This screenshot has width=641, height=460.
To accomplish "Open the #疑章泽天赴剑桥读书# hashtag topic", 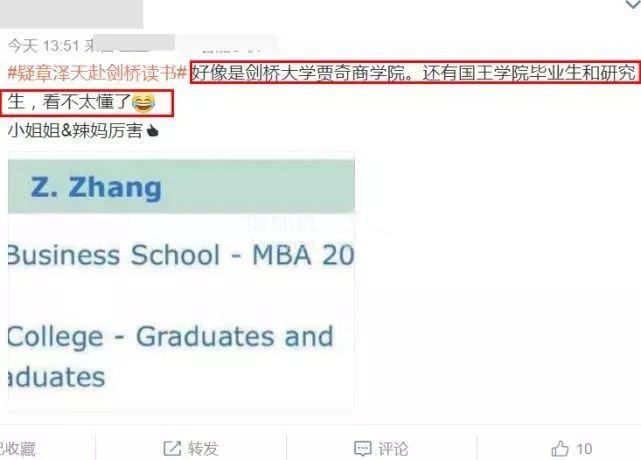I will coord(97,73).
